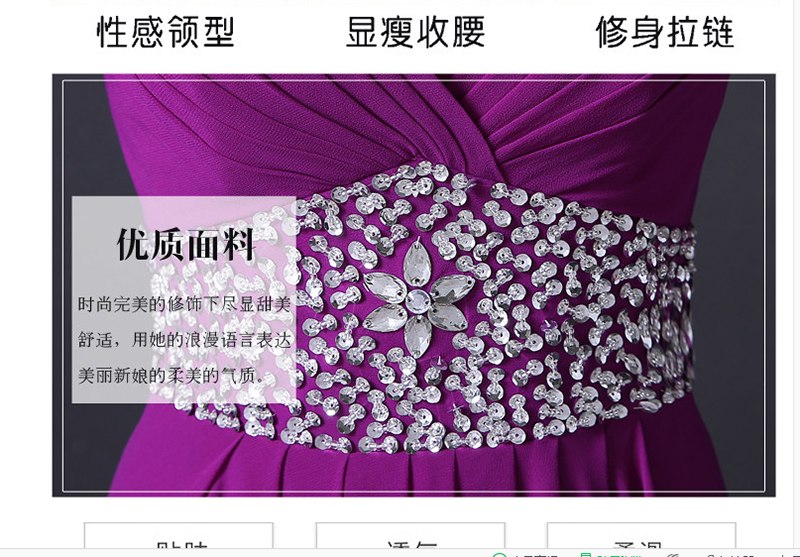Image resolution: width=800 pixels, height=557 pixels.
Task: Click the line 美丽新娘的柔美的气质。
Action: (172, 376)
